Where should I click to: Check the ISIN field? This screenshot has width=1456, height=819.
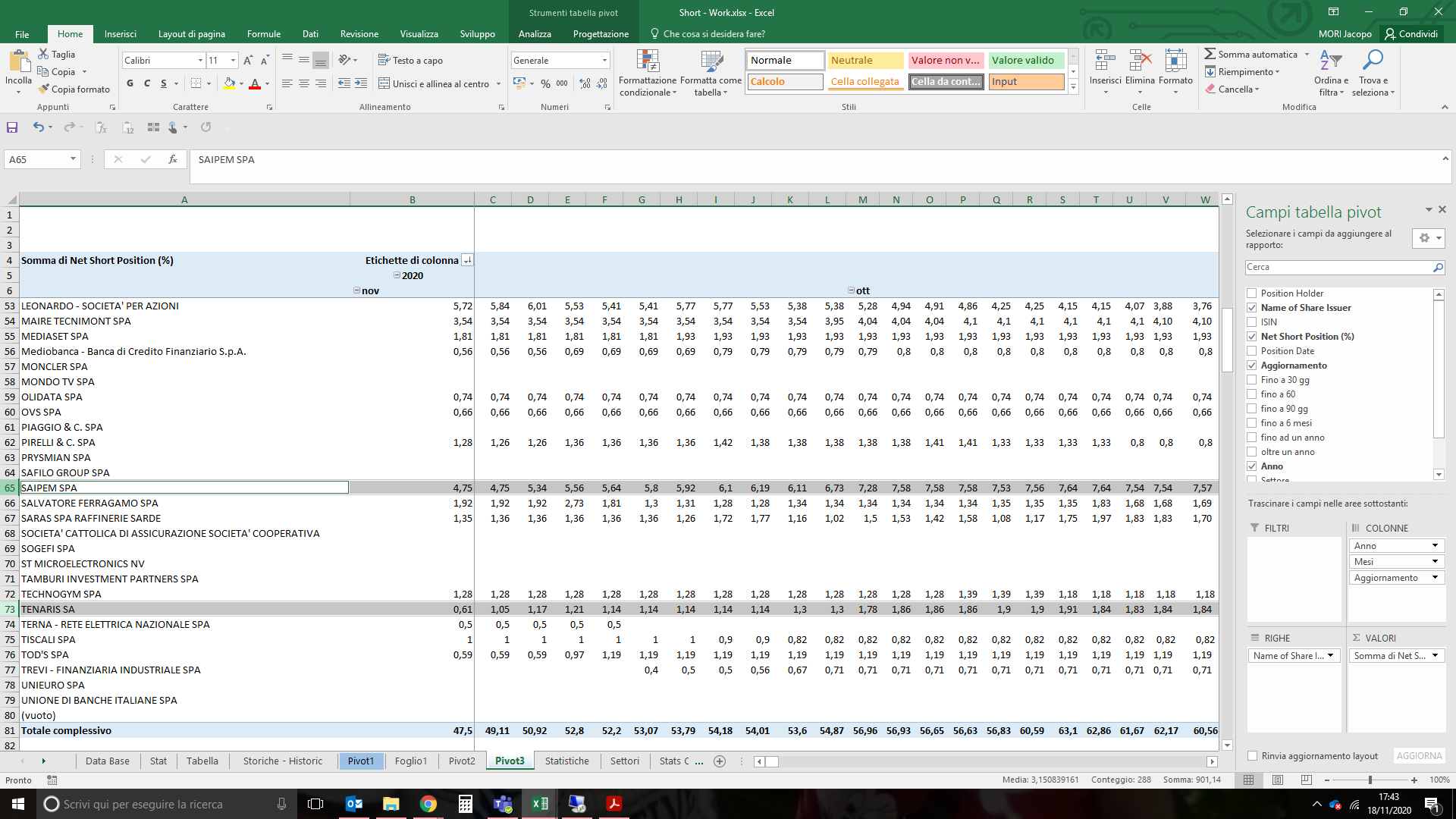click(x=1252, y=322)
